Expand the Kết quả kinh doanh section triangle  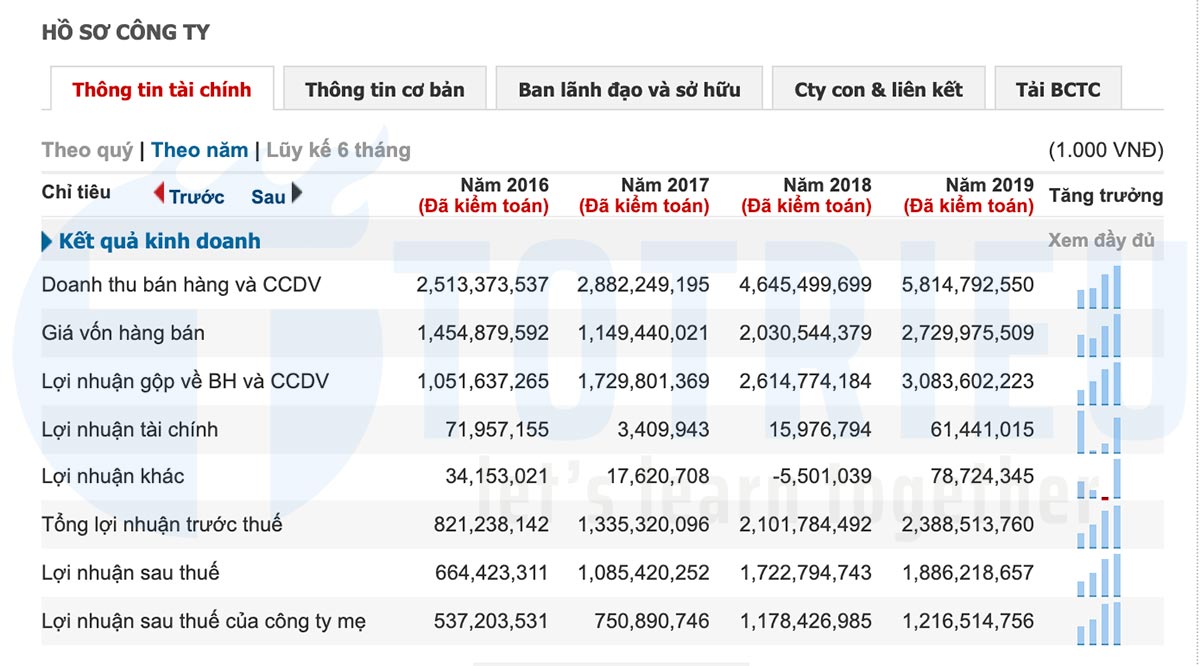pyautogui.click(x=46, y=241)
